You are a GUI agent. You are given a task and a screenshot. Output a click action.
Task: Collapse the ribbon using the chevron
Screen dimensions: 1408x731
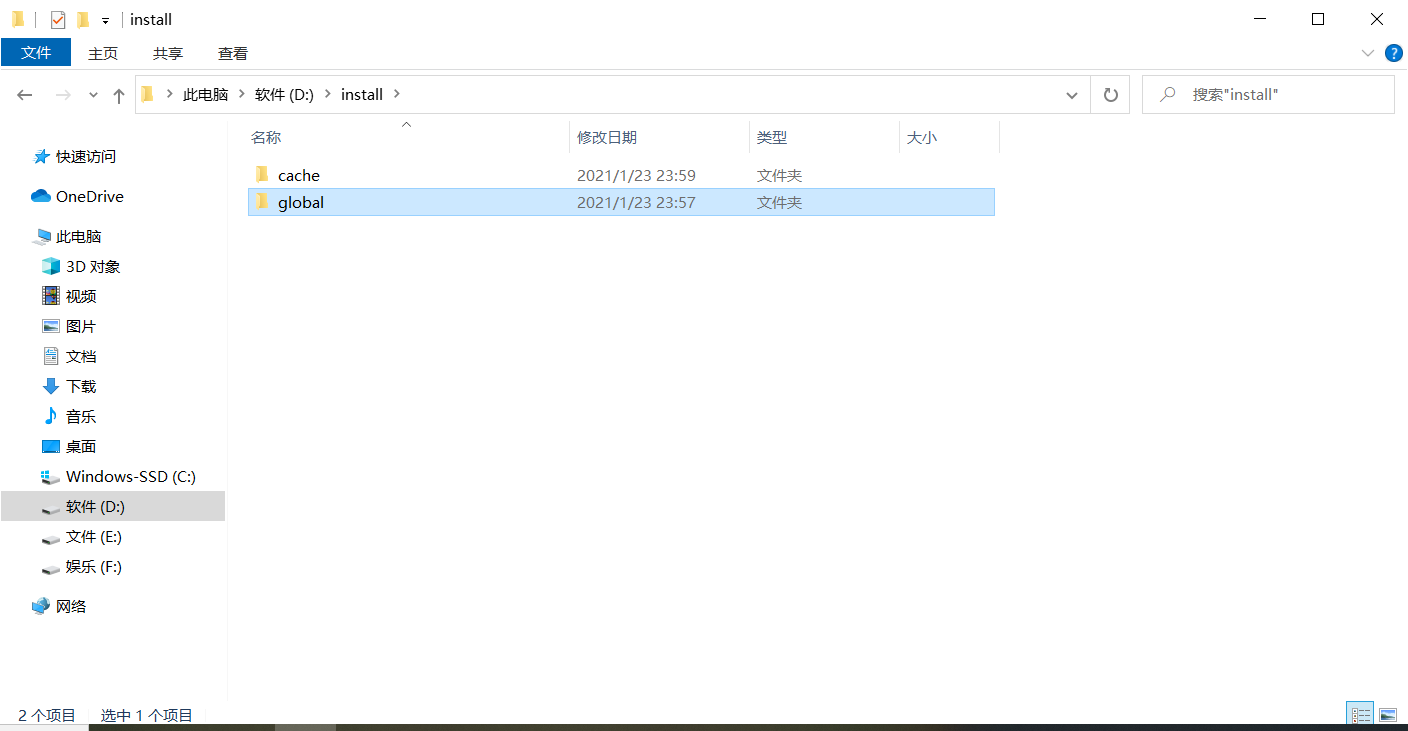[1368, 53]
